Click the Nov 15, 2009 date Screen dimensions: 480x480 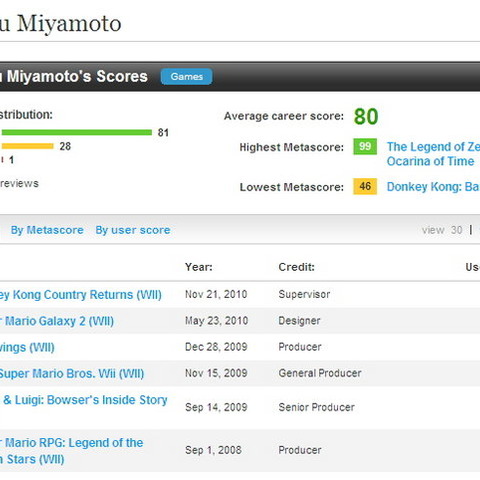[x=216, y=373]
